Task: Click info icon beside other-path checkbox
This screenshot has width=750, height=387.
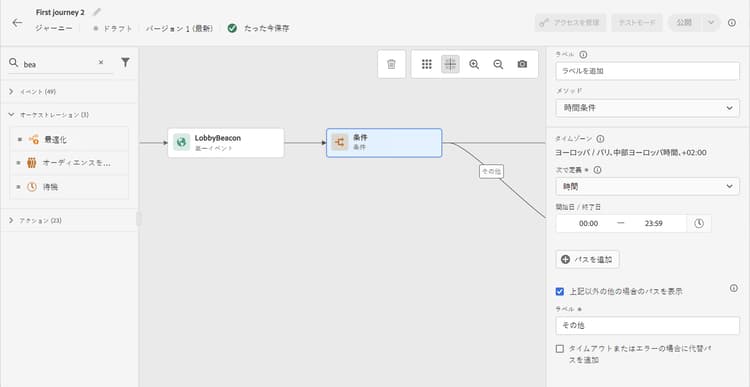Action: click(734, 288)
